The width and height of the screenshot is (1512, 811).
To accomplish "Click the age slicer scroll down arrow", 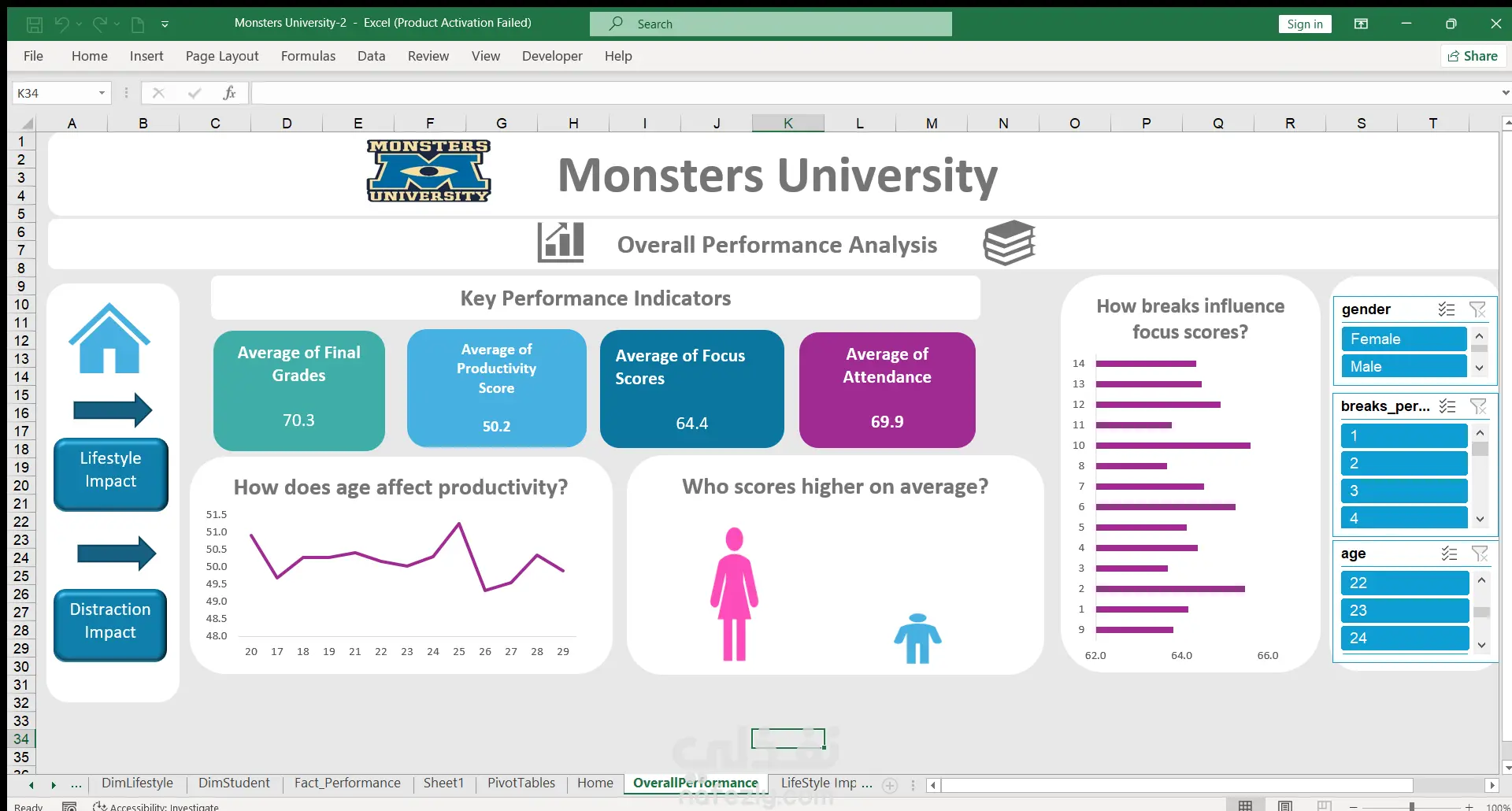I will (x=1481, y=645).
